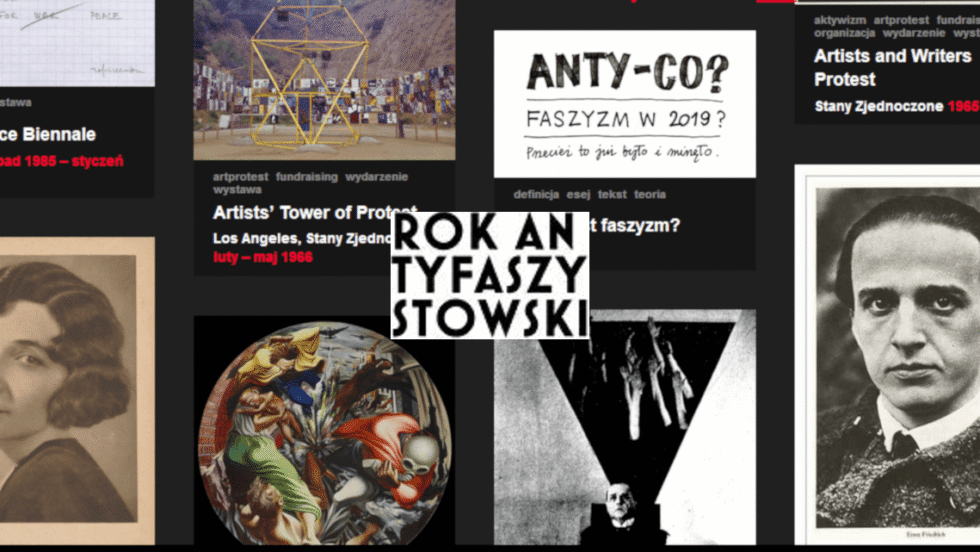Click the yellow tower sculpture photo

pos(324,80)
